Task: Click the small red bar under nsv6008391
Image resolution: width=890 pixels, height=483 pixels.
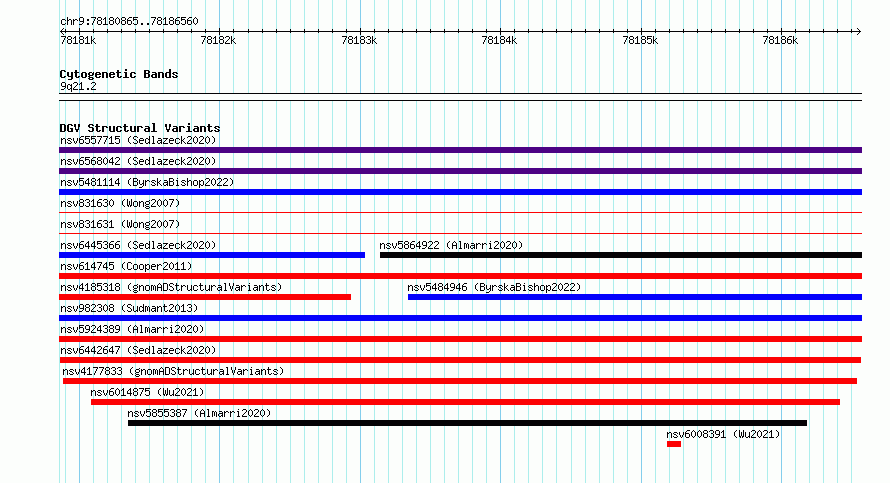Action: tap(674, 444)
